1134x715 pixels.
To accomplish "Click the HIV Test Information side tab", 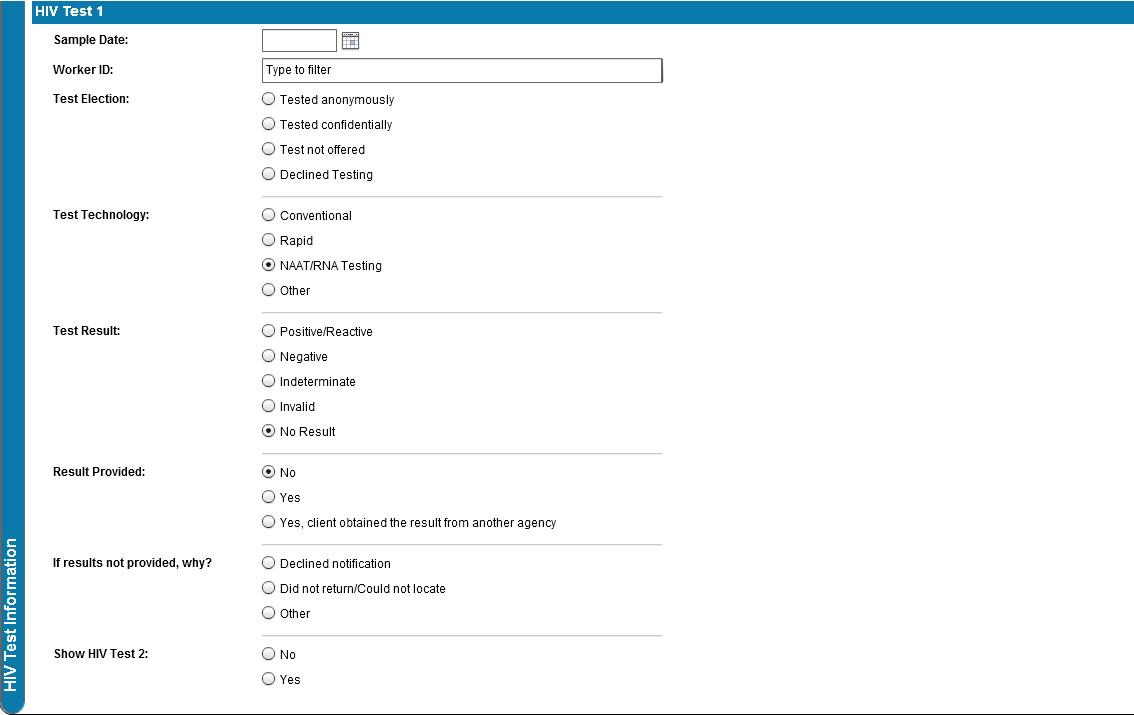I will (x=11, y=614).
